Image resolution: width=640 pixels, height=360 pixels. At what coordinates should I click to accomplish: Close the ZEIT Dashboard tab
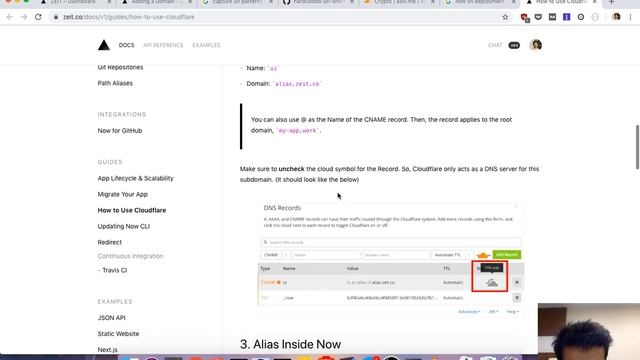click(x=109, y=2)
